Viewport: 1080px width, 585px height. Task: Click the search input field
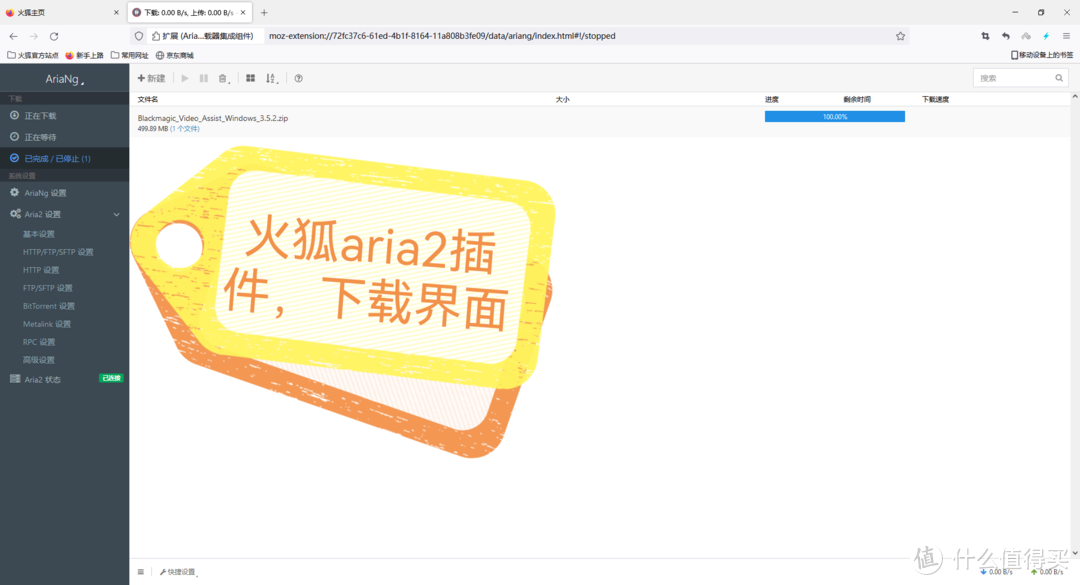(1010, 77)
